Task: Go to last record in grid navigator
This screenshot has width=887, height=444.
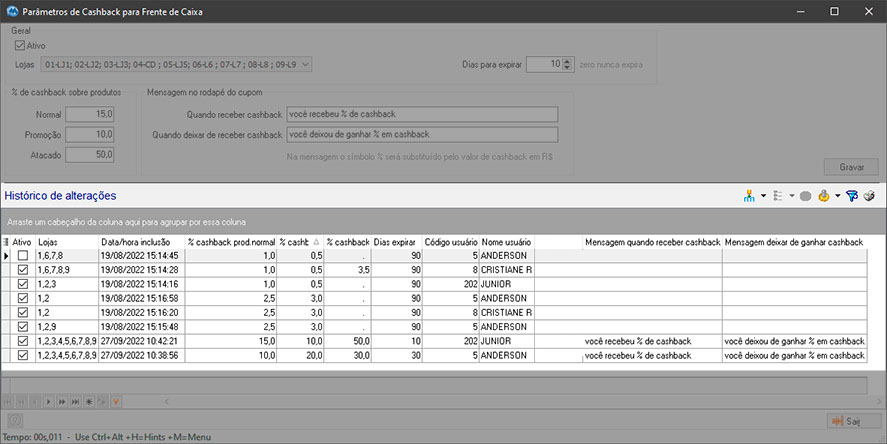Action: 75,402
